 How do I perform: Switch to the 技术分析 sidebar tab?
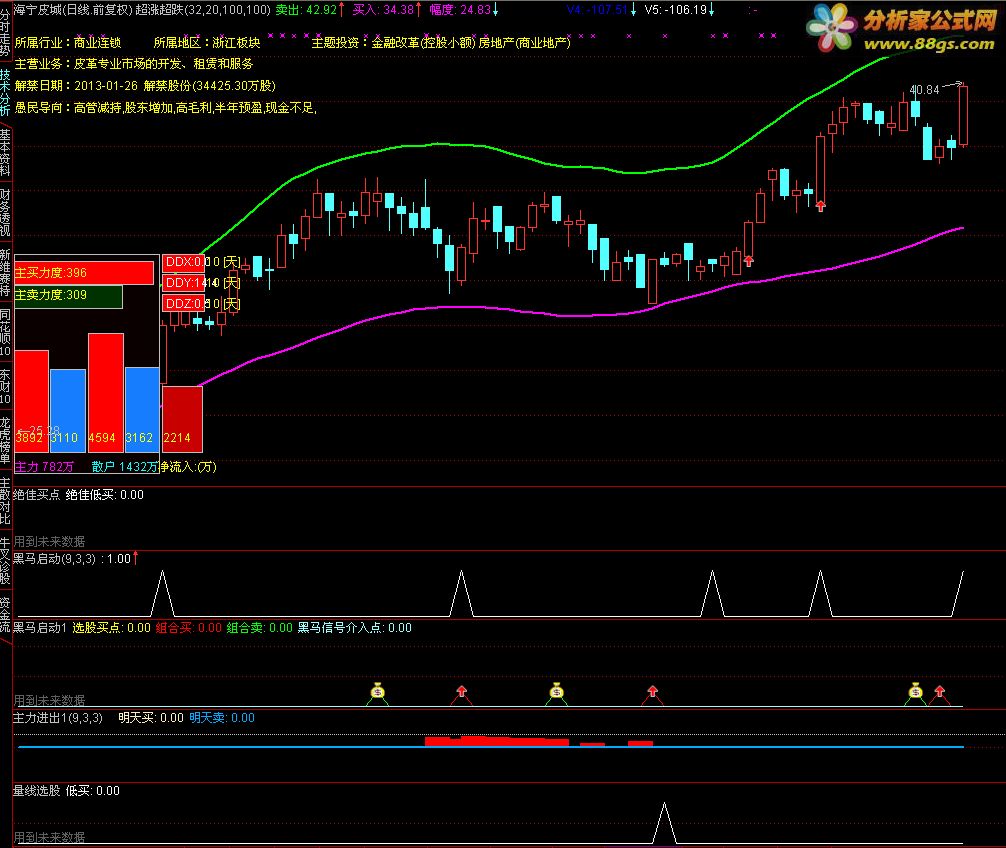(5, 92)
